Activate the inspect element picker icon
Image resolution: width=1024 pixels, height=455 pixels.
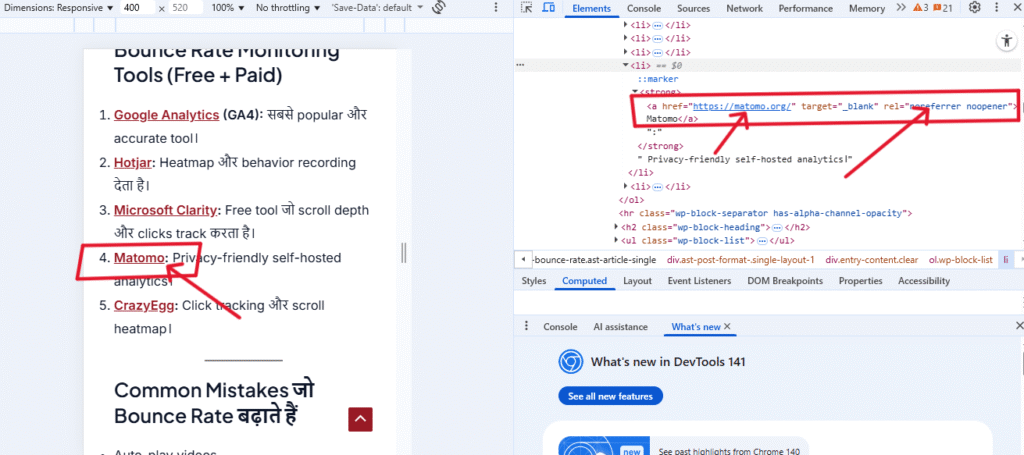click(x=528, y=8)
